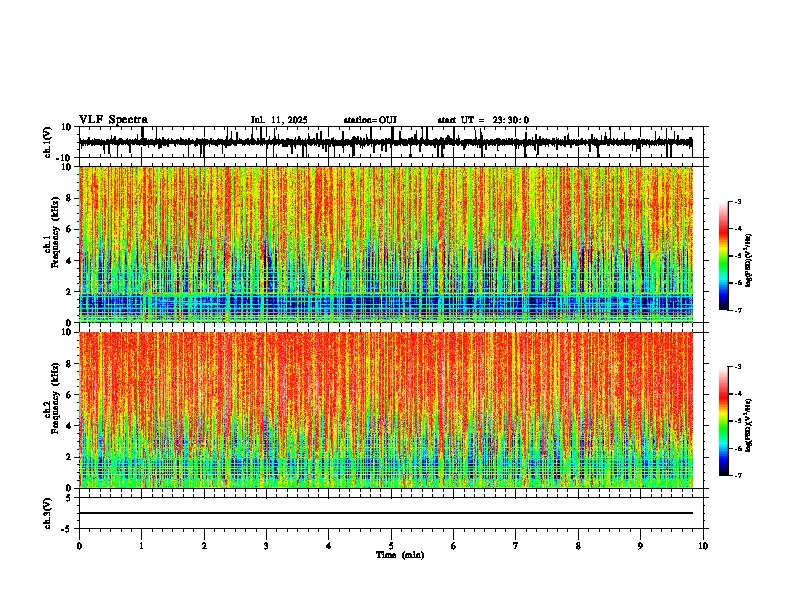Screen dimensions: 792x612
Task: Click time axis tick label "4"
Action: (x=329, y=546)
